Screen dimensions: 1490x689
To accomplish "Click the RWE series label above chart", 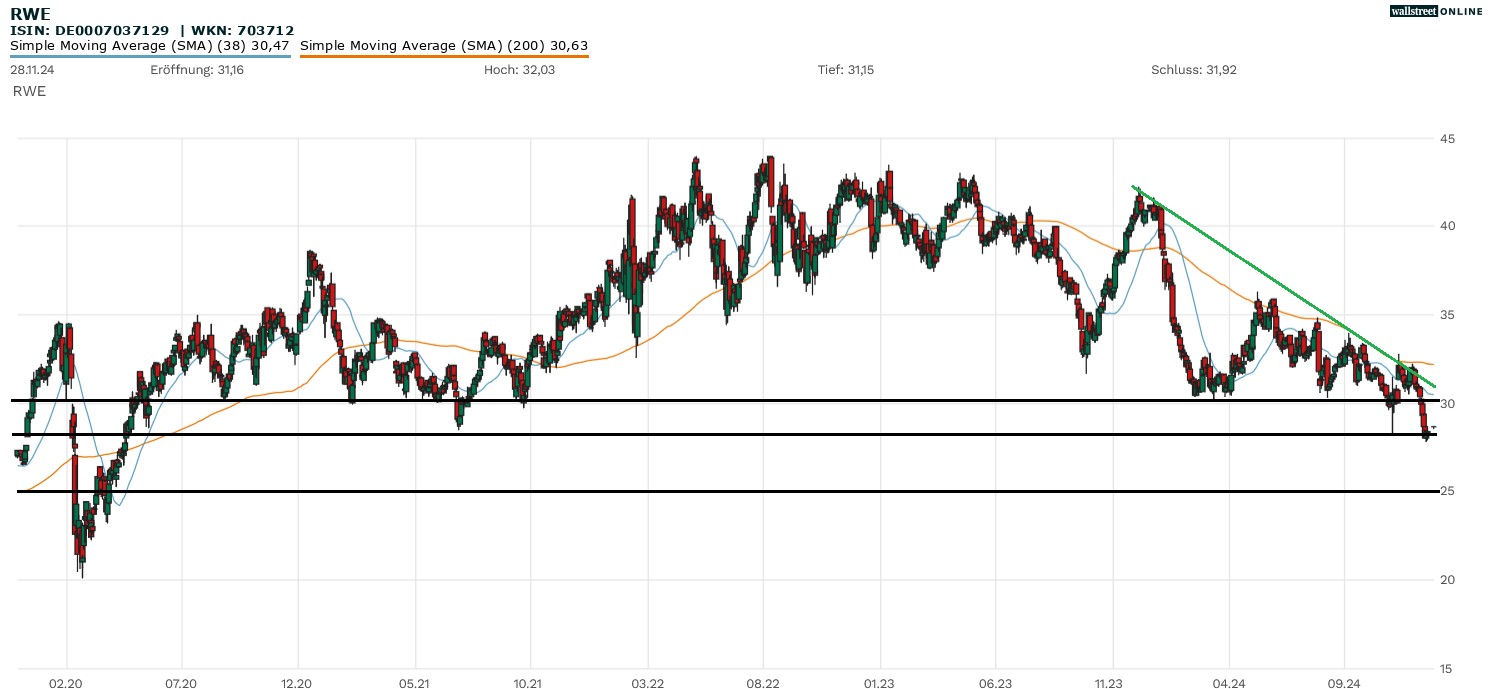I will [x=29, y=91].
